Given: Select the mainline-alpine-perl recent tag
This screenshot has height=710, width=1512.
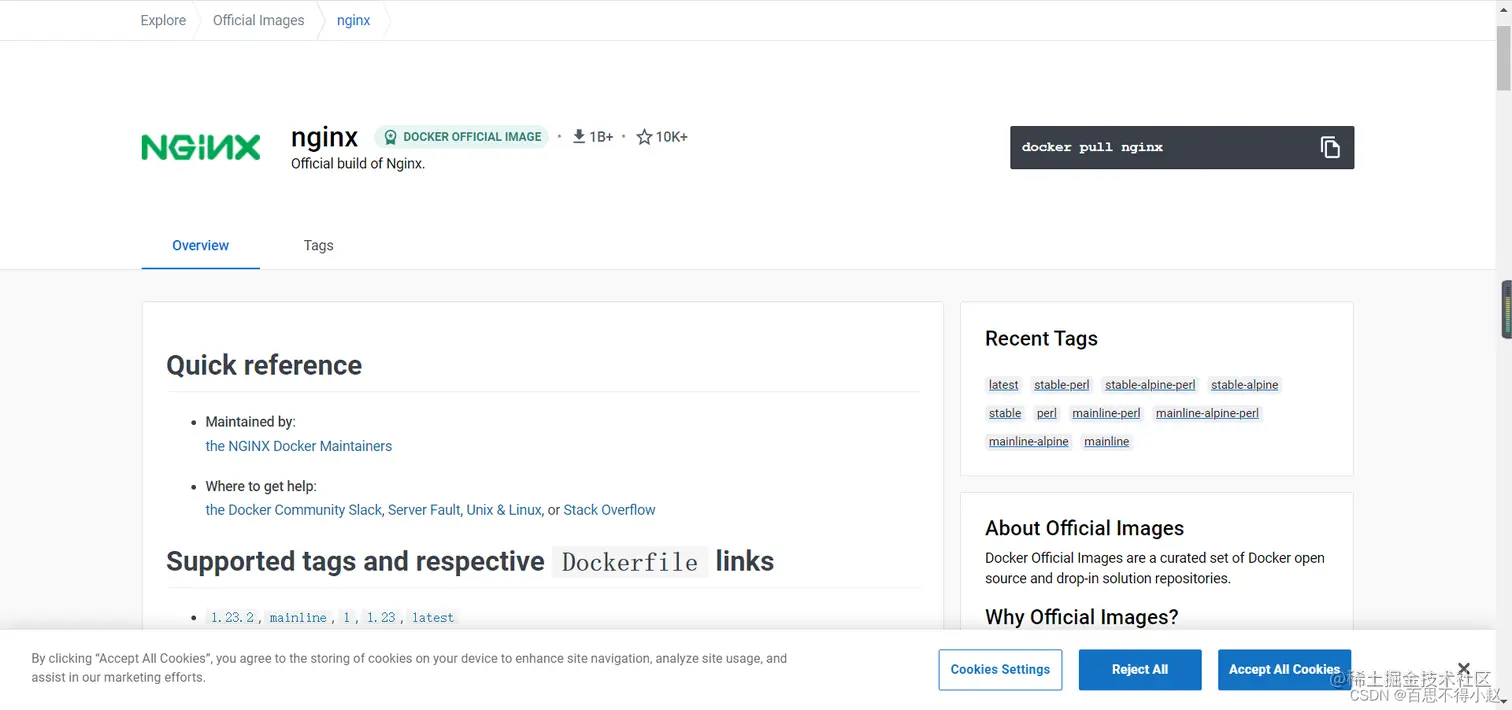Looking at the screenshot, I should (1207, 413).
